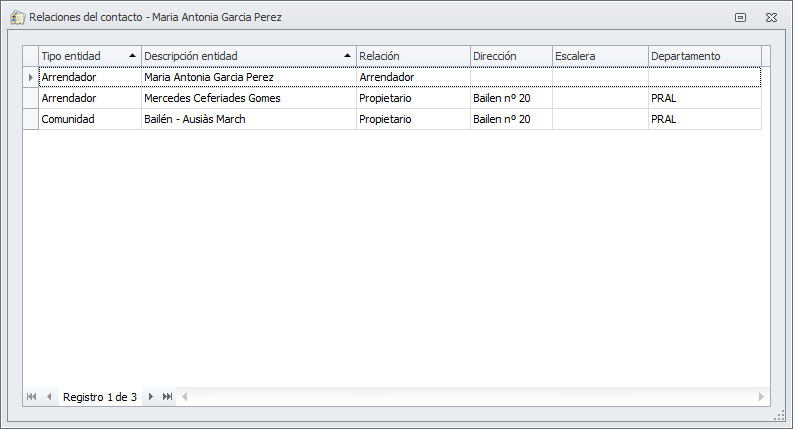Sort by Descripción entidad column header
Image resolution: width=793 pixels, height=429 pixels.
coord(247,56)
